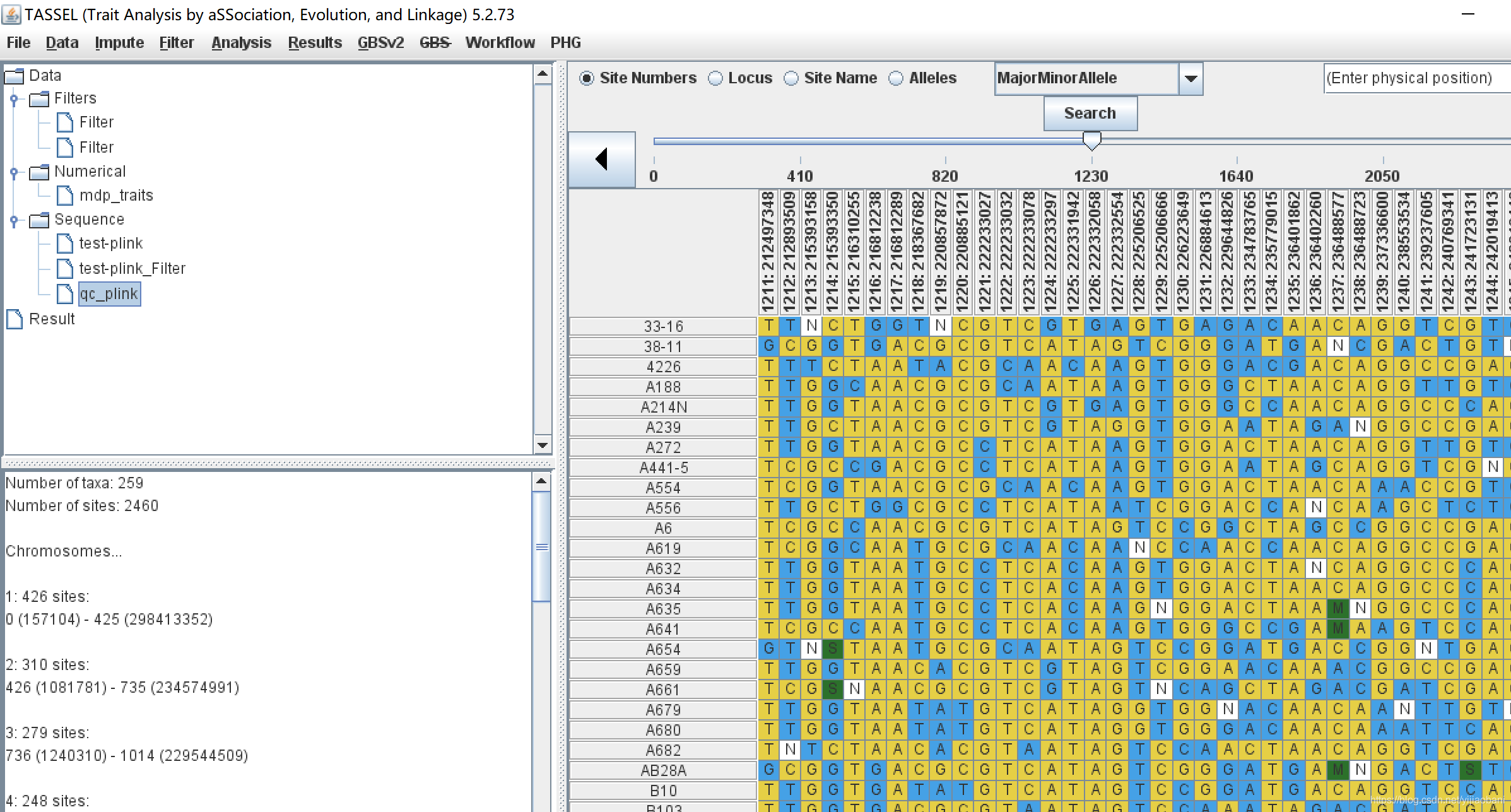The width and height of the screenshot is (1511, 812).
Task: Click the left arrow scroll-back button
Action: 602,159
